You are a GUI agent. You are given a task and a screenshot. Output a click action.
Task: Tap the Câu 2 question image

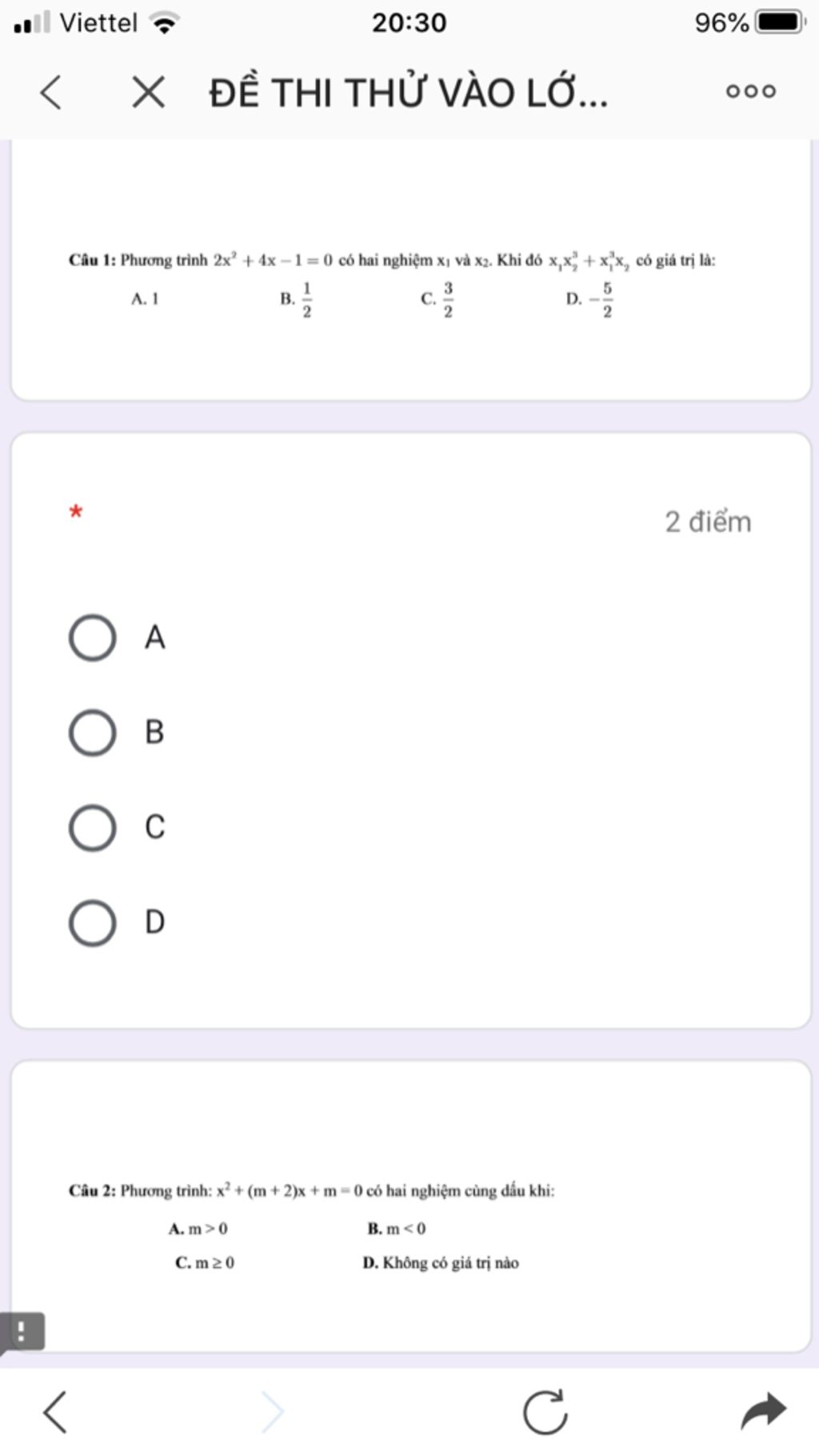click(x=312, y=1226)
